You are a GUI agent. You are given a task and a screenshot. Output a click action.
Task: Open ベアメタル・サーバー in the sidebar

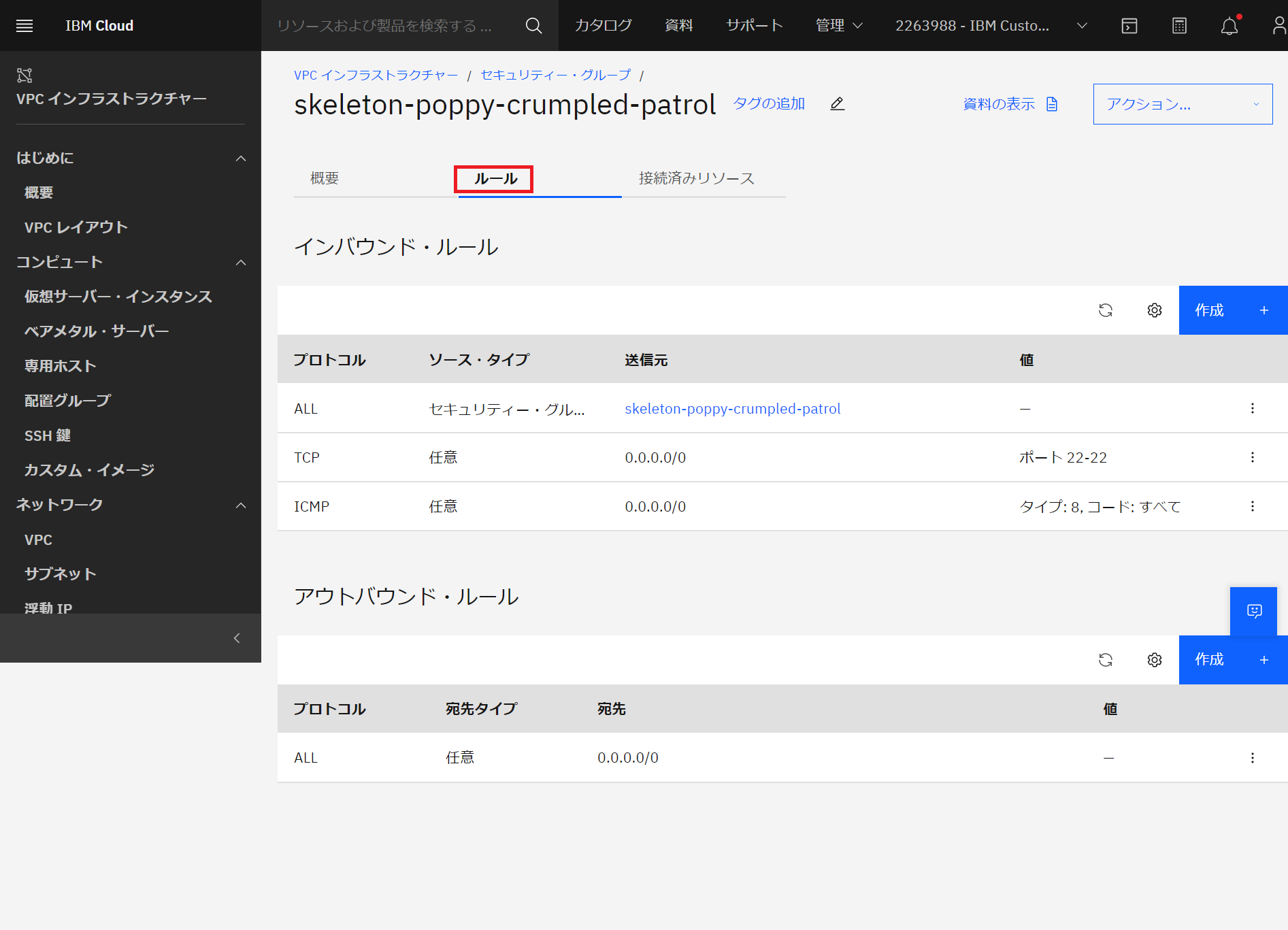click(x=97, y=332)
